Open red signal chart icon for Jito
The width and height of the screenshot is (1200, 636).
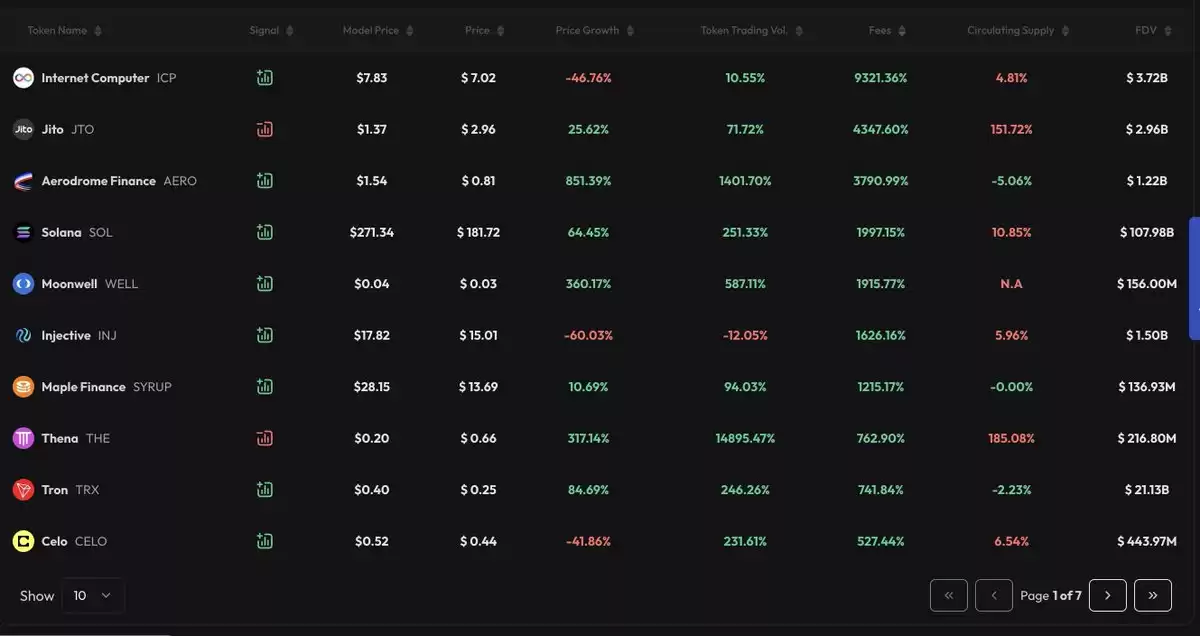(x=264, y=129)
